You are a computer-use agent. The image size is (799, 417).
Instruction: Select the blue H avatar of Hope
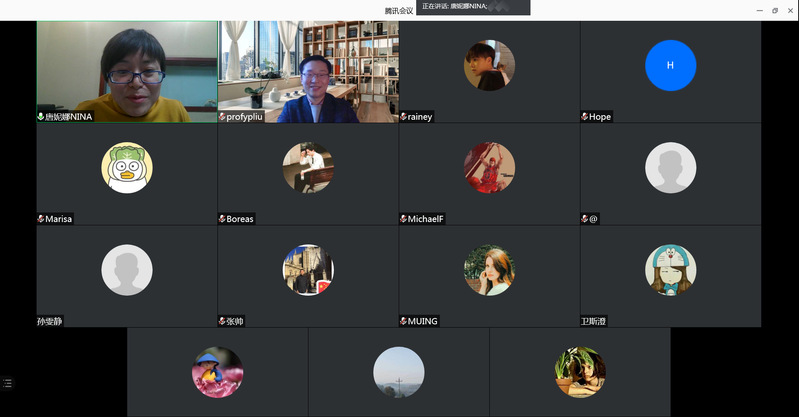point(670,65)
